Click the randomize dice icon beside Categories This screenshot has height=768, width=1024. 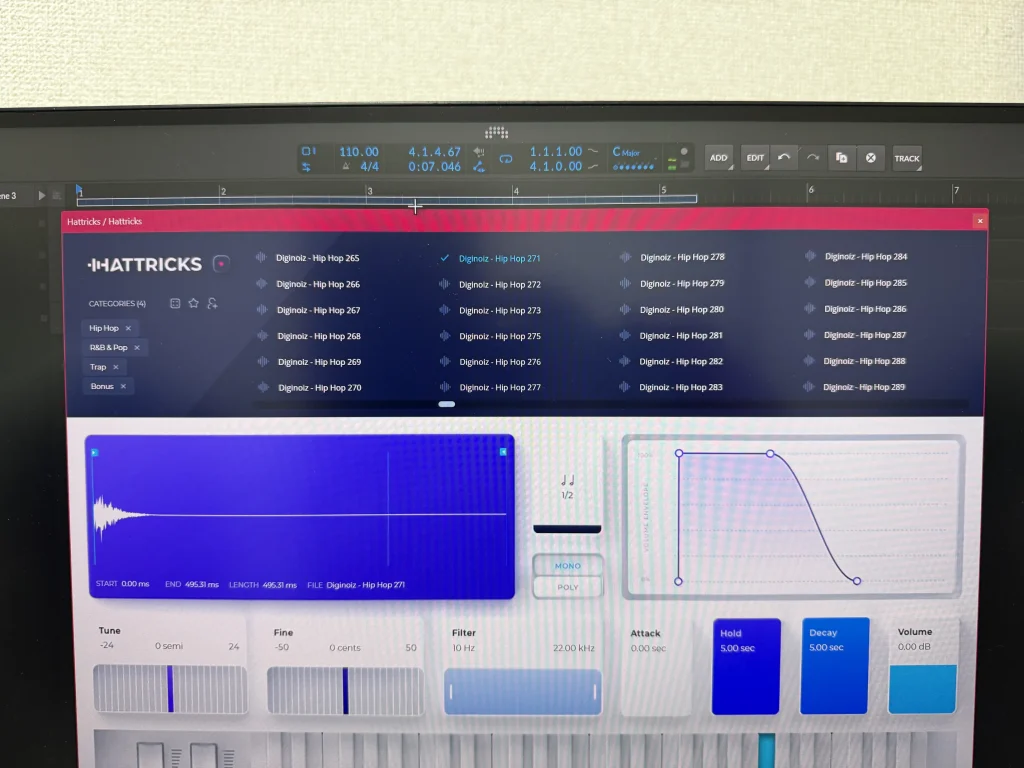click(175, 303)
